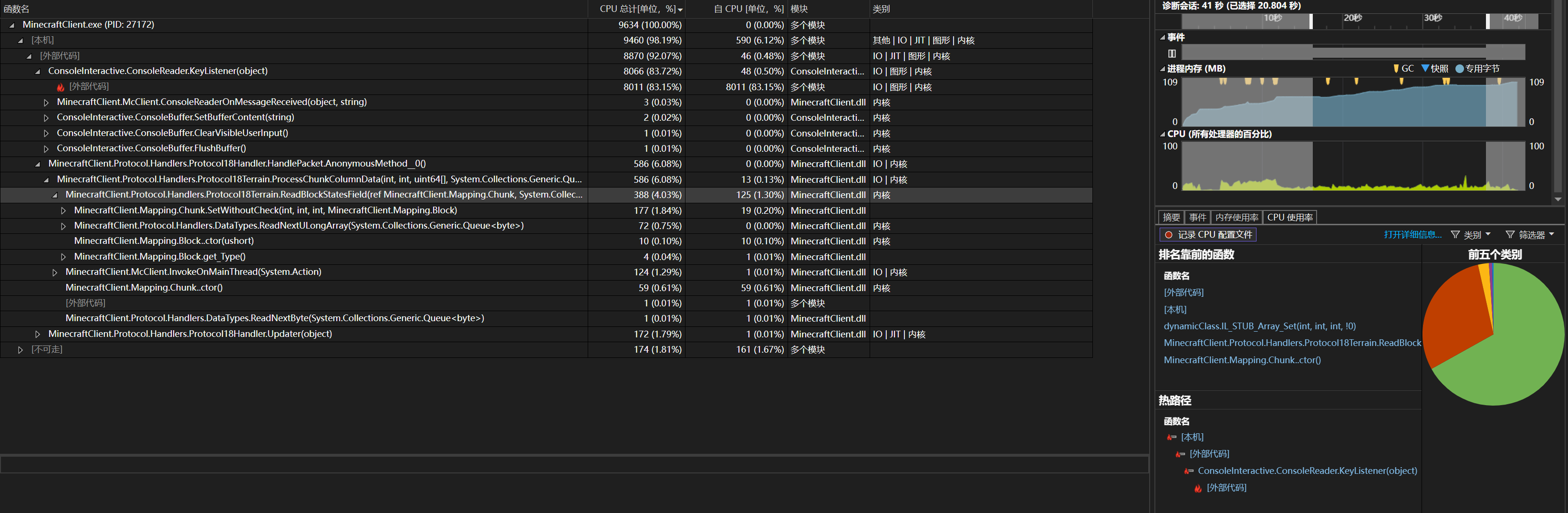Click the left timeline selection handle
Viewport: 1568px width, 513px height.
(x=1311, y=21)
